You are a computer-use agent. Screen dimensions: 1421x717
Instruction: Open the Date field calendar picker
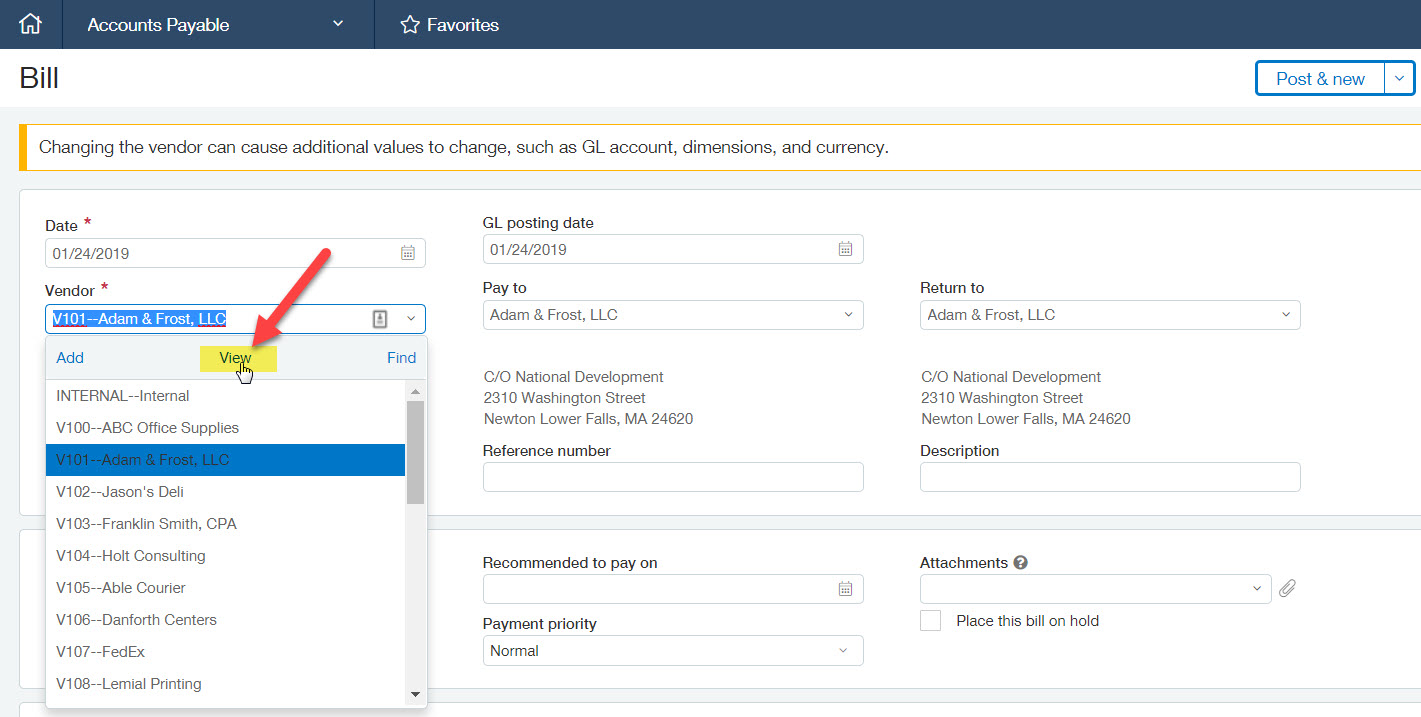pos(408,253)
